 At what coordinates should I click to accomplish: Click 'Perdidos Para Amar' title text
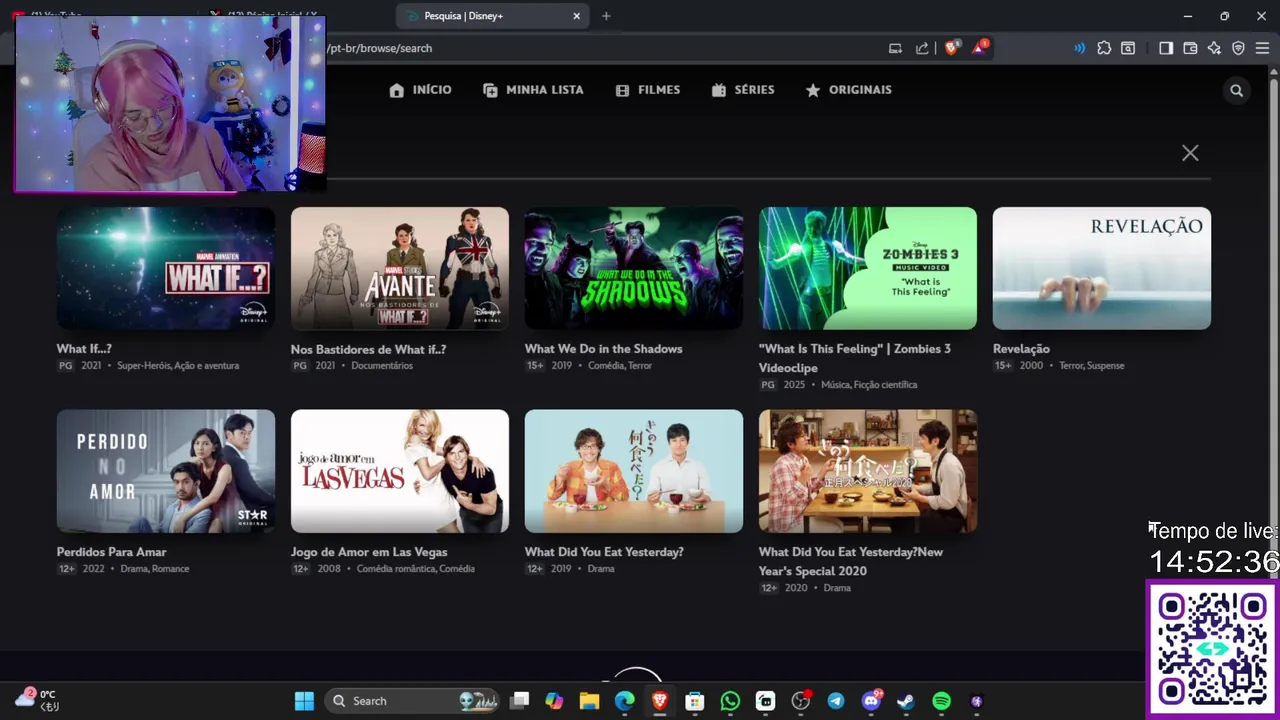(x=112, y=552)
